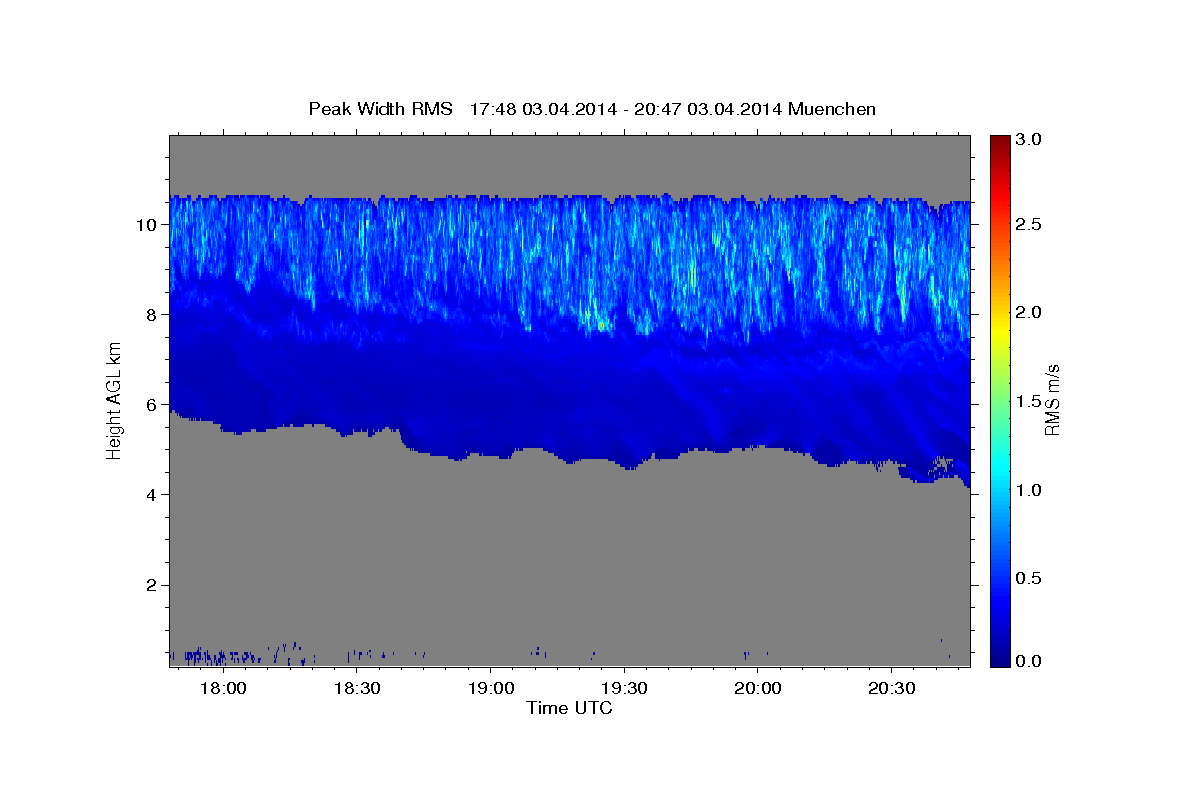Click the 'RMS m/s' colorbar title

[x=1052, y=400]
